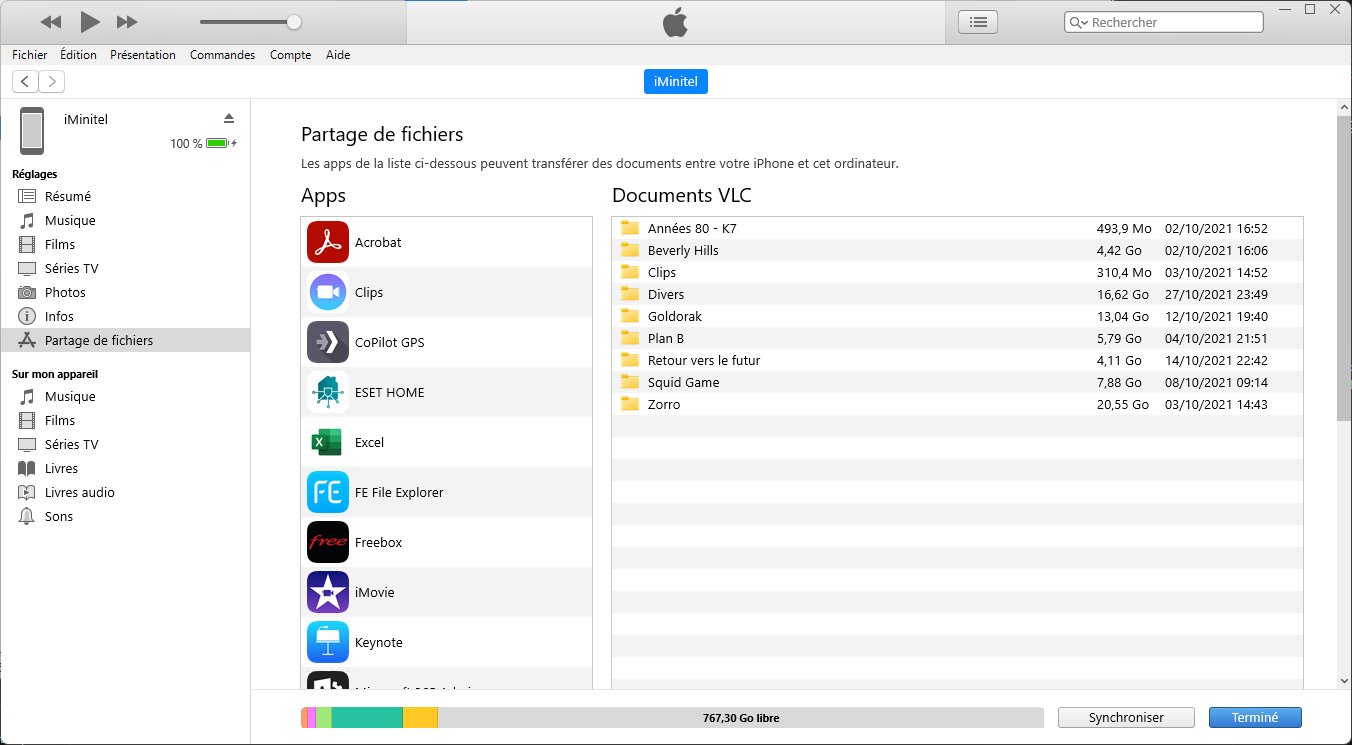Select Partage de fichiers in sidebar
The image size is (1352, 745).
(x=125, y=340)
